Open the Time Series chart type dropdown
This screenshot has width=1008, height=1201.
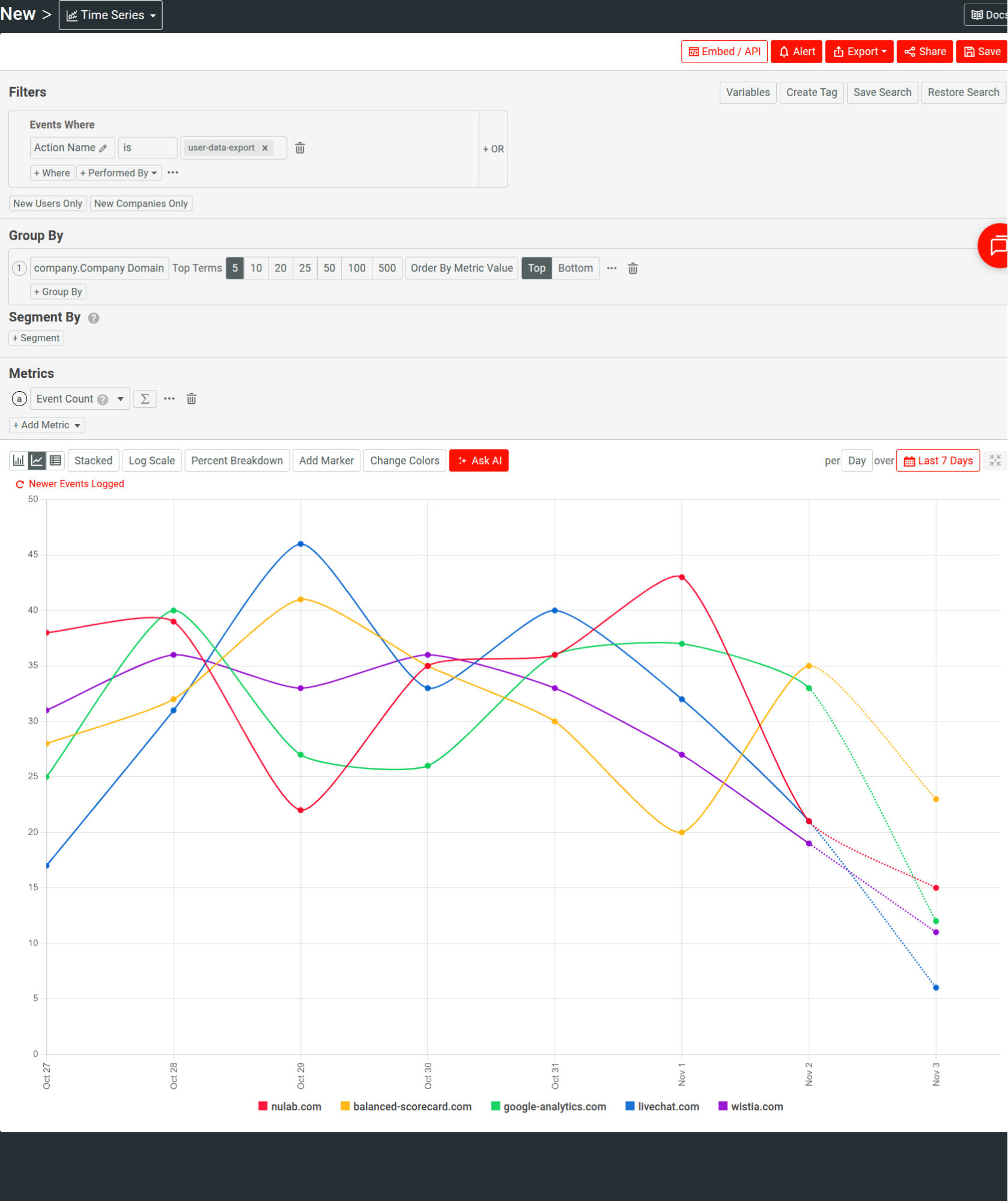(x=111, y=14)
